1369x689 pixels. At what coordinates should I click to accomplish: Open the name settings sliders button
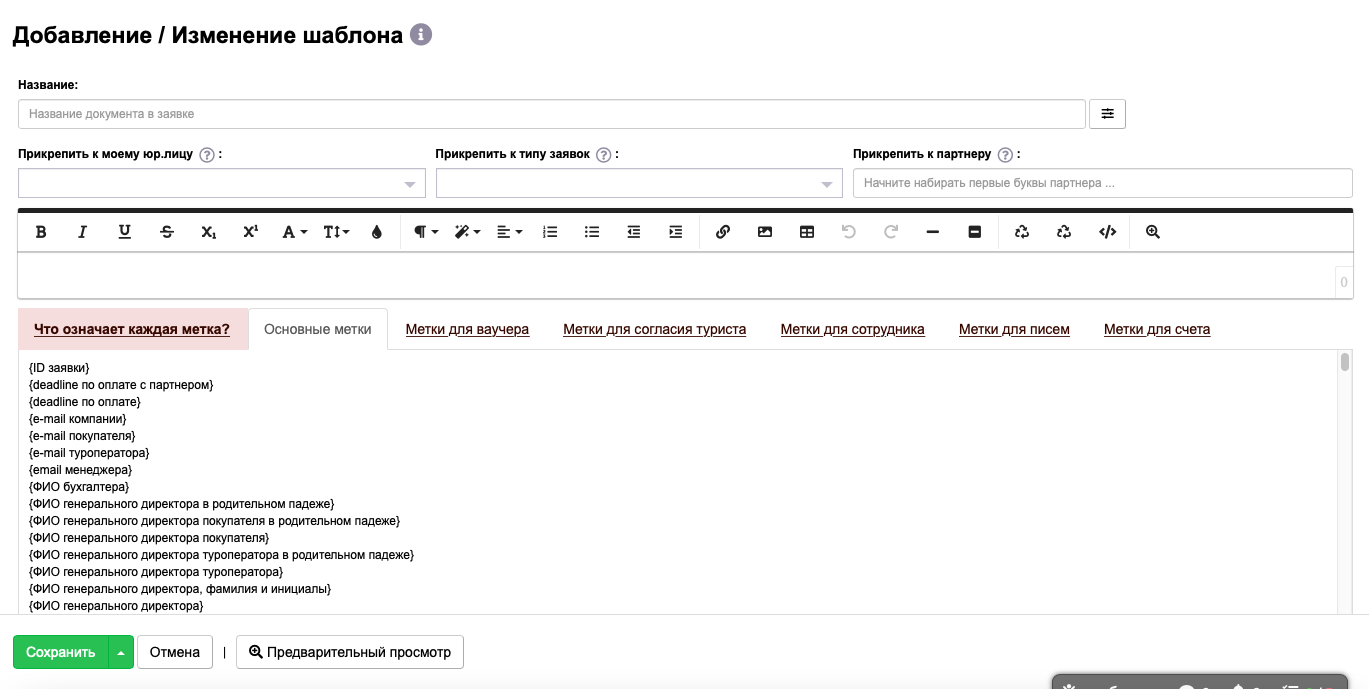pos(1107,114)
